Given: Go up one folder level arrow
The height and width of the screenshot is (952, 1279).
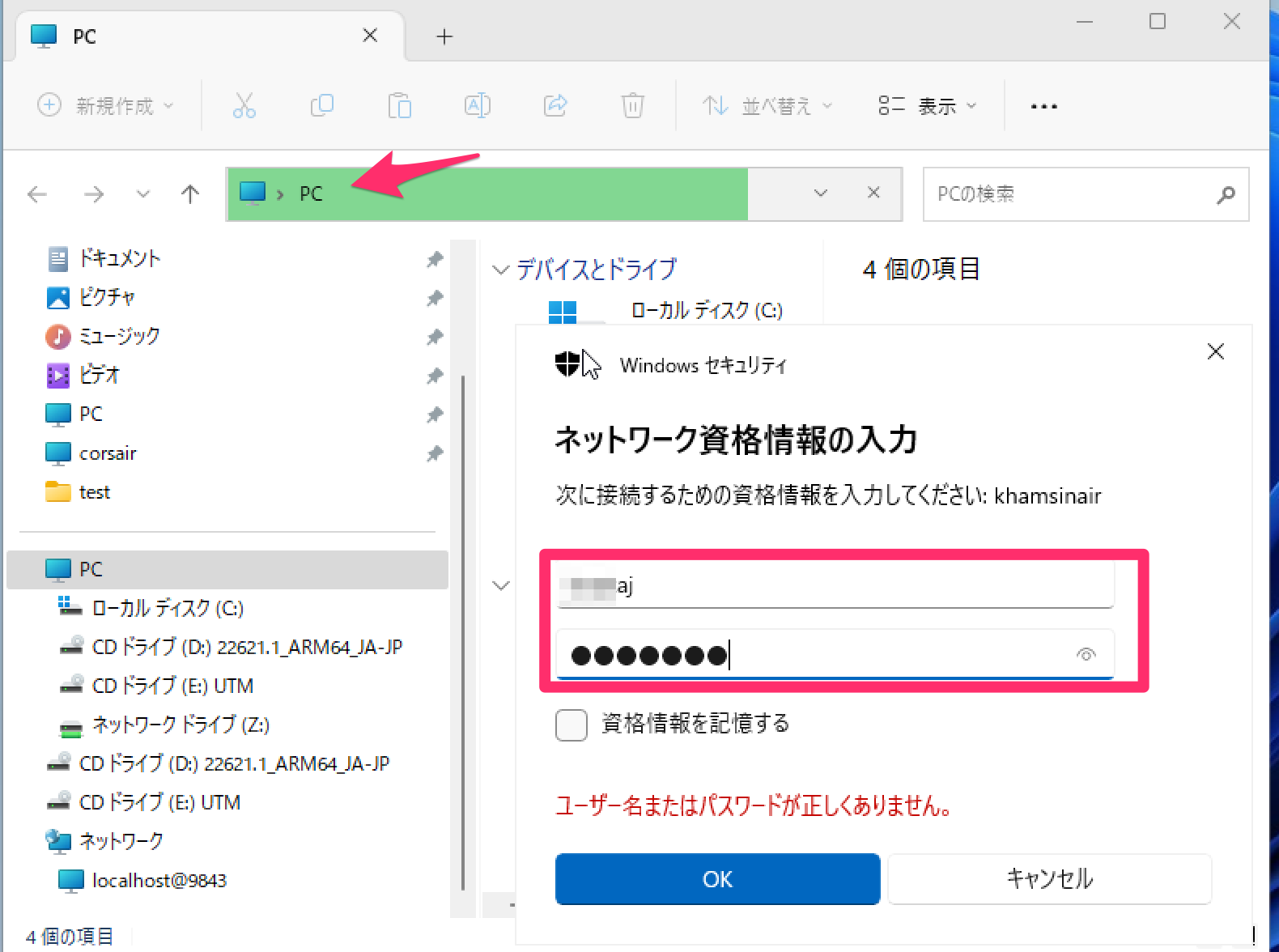Looking at the screenshot, I should tap(190, 194).
